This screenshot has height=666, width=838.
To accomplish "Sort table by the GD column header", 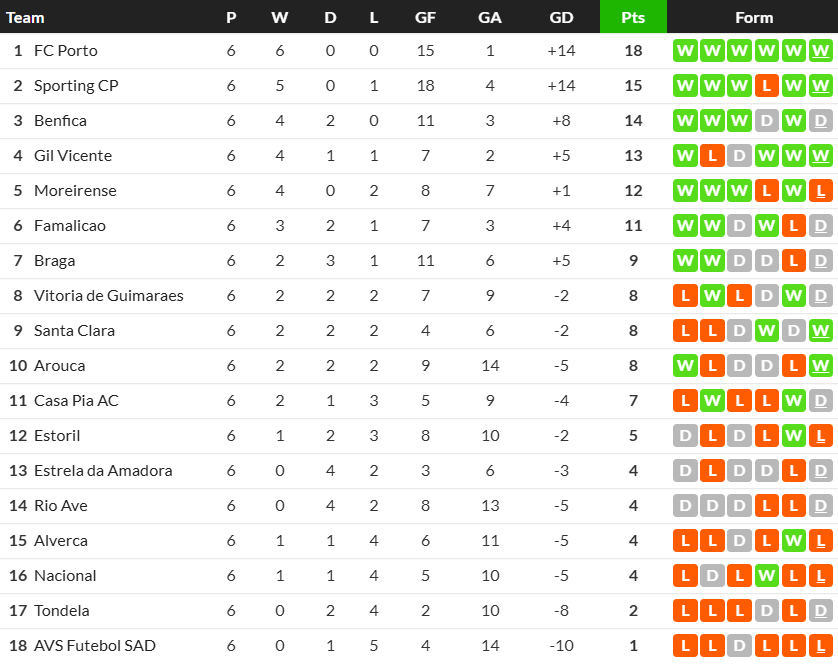I will click(561, 18).
